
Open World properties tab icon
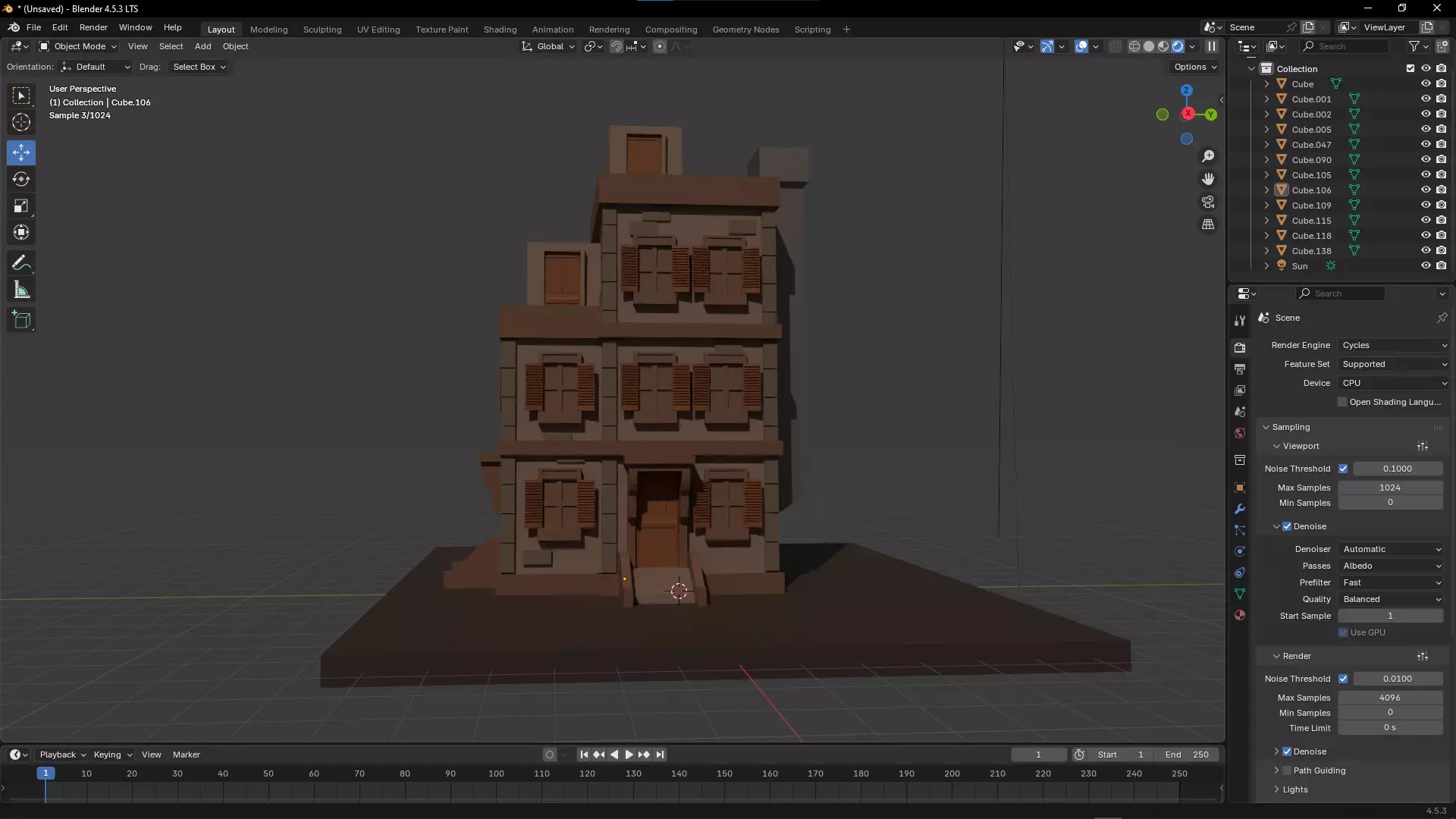coord(1240,433)
